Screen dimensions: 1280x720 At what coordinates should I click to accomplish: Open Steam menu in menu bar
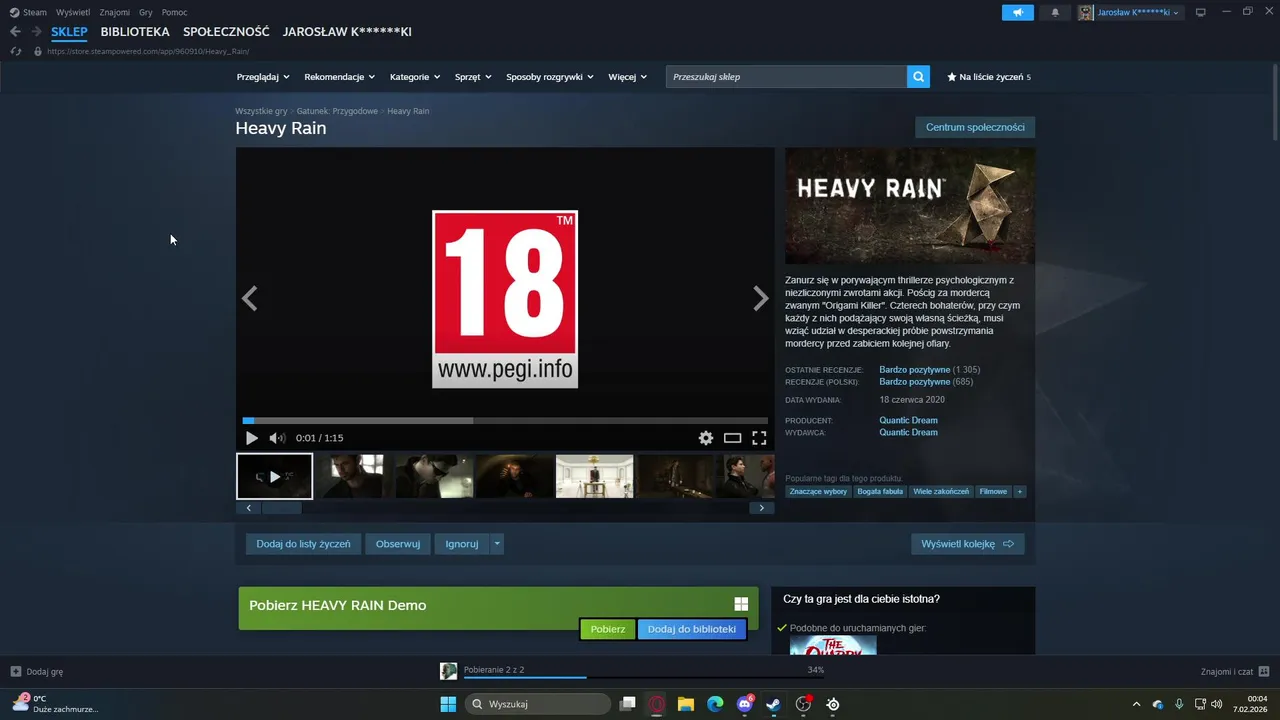(28, 12)
